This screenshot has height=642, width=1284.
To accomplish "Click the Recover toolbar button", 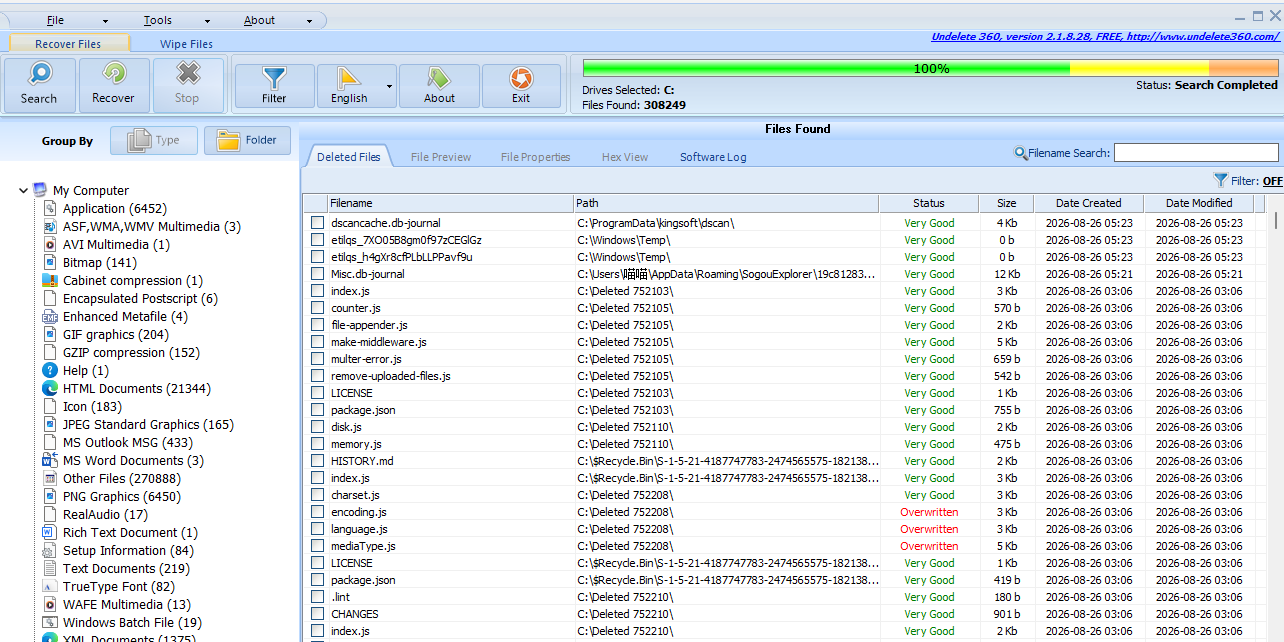I will click(113, 85).
